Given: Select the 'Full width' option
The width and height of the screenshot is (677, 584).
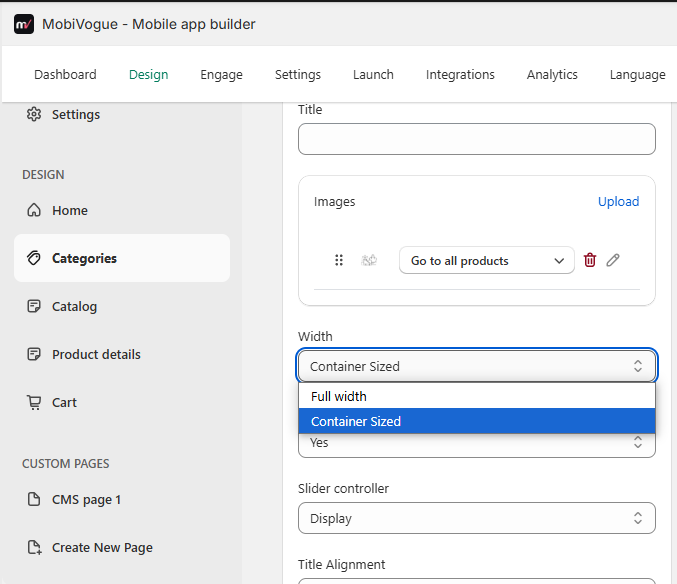Looking at the screenshot, I should coord(477,396).
